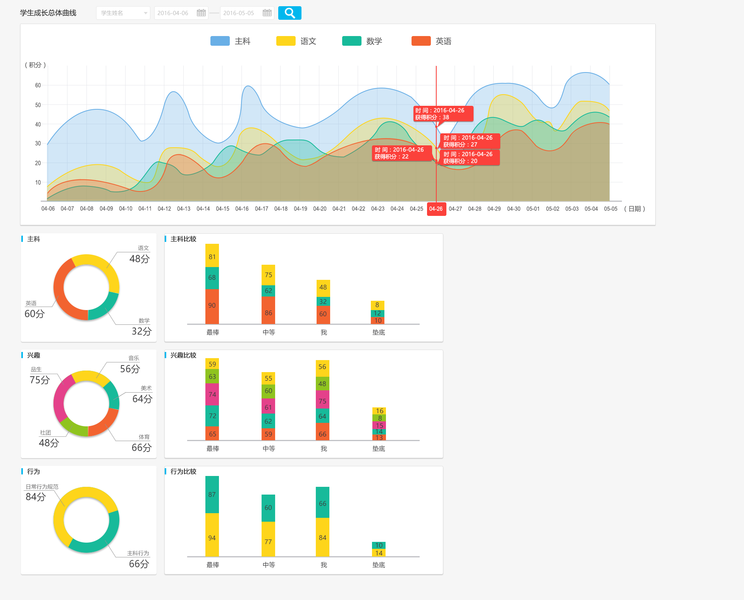Viewport: 744px width, 600px height.
Task: Select the 94 yellow segment in 行为比较 最棒 bar
Action: (x=212, y=535)
